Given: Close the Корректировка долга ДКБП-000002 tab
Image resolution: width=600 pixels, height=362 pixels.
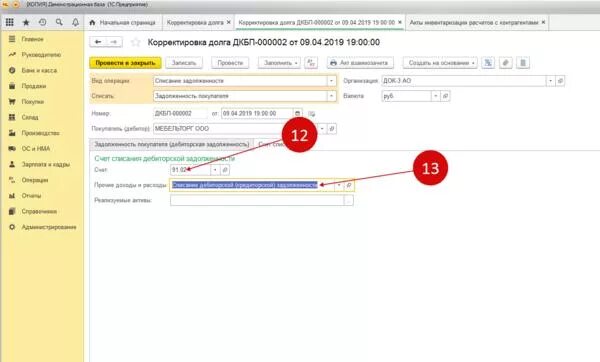Looking at the screenshot, I should [400, 23].
